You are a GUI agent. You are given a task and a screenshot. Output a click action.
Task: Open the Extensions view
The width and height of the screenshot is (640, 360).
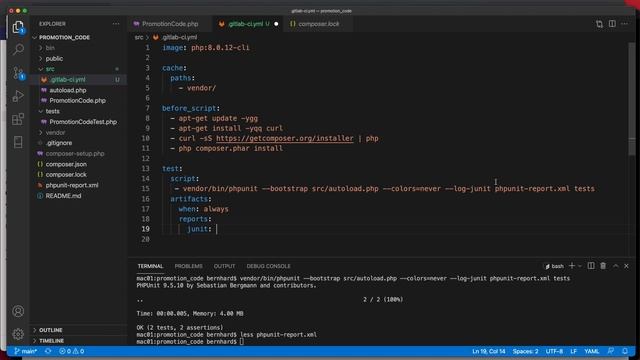pyautogui.click(x=18, y=119)
